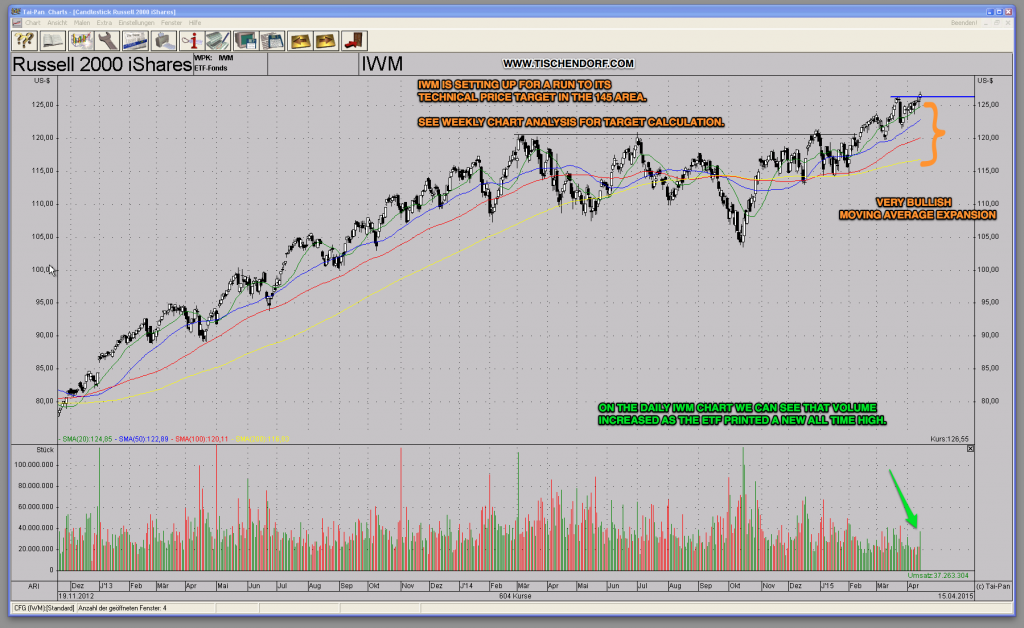The width and height of the screenshot is (1024, 628).
Task: Open tool settings via wrench icon
Action: click(110, 40)
